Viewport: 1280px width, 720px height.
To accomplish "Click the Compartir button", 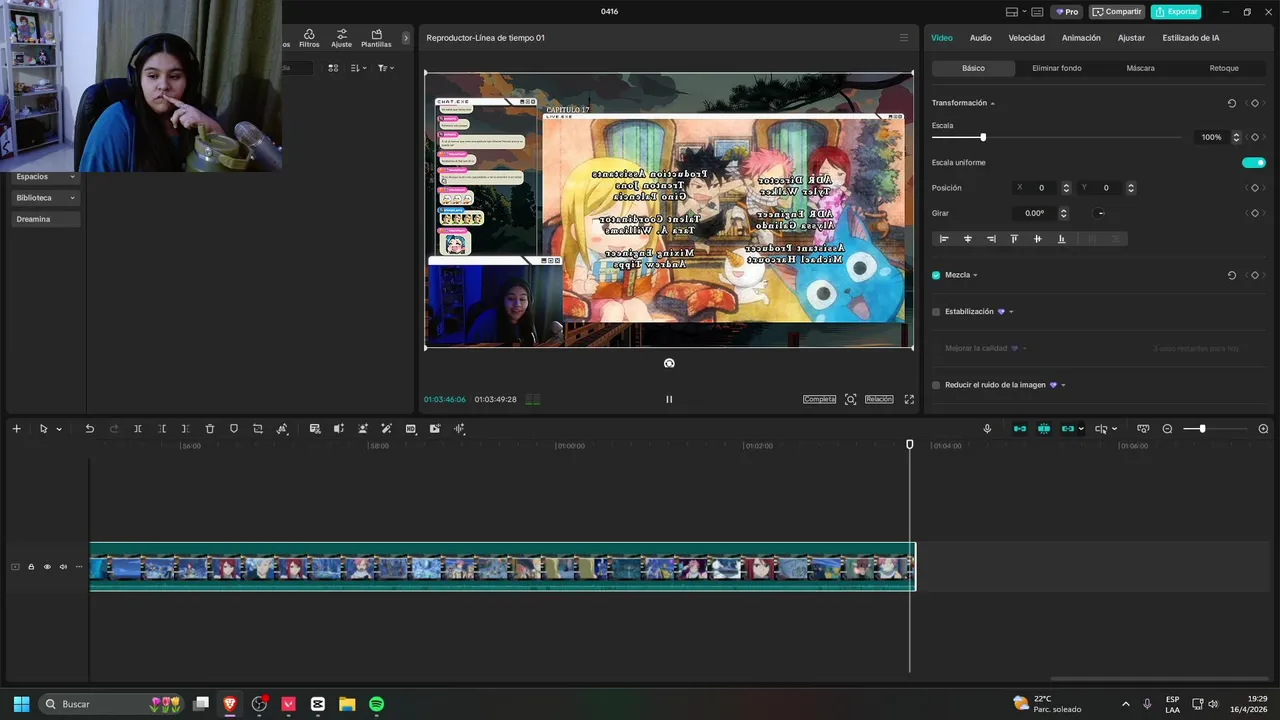I will click(1117, 12).
